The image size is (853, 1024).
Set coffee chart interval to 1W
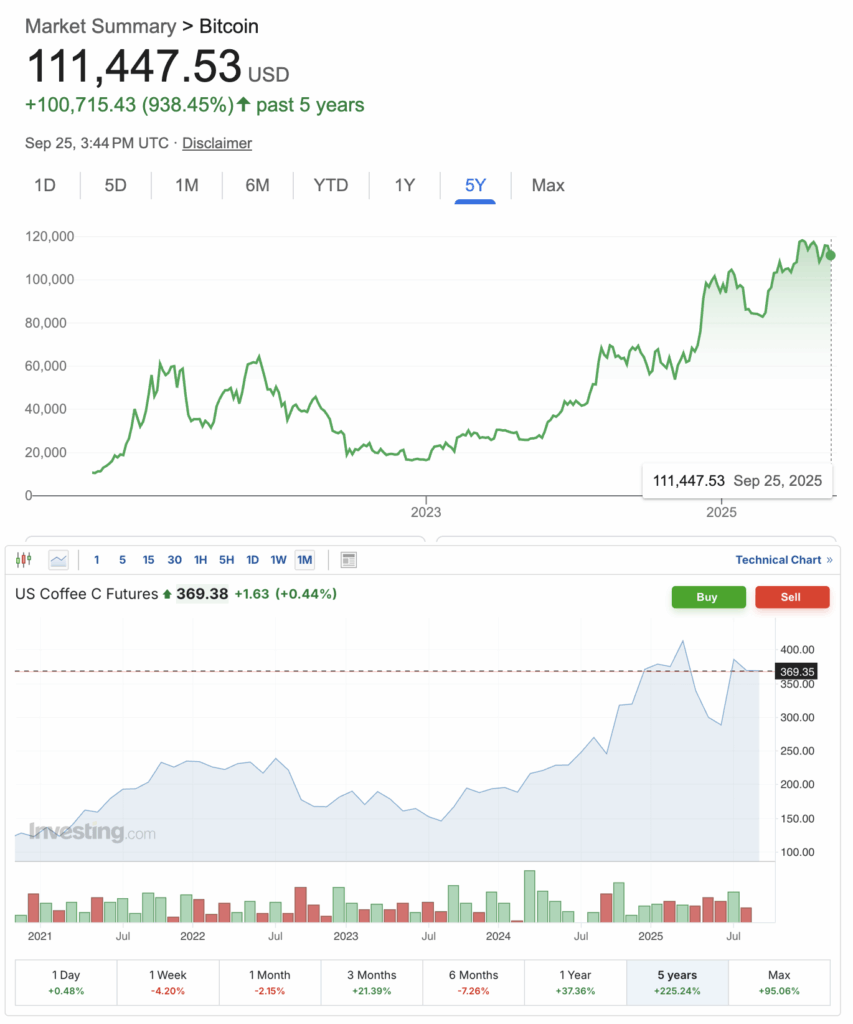pos(278,560)
